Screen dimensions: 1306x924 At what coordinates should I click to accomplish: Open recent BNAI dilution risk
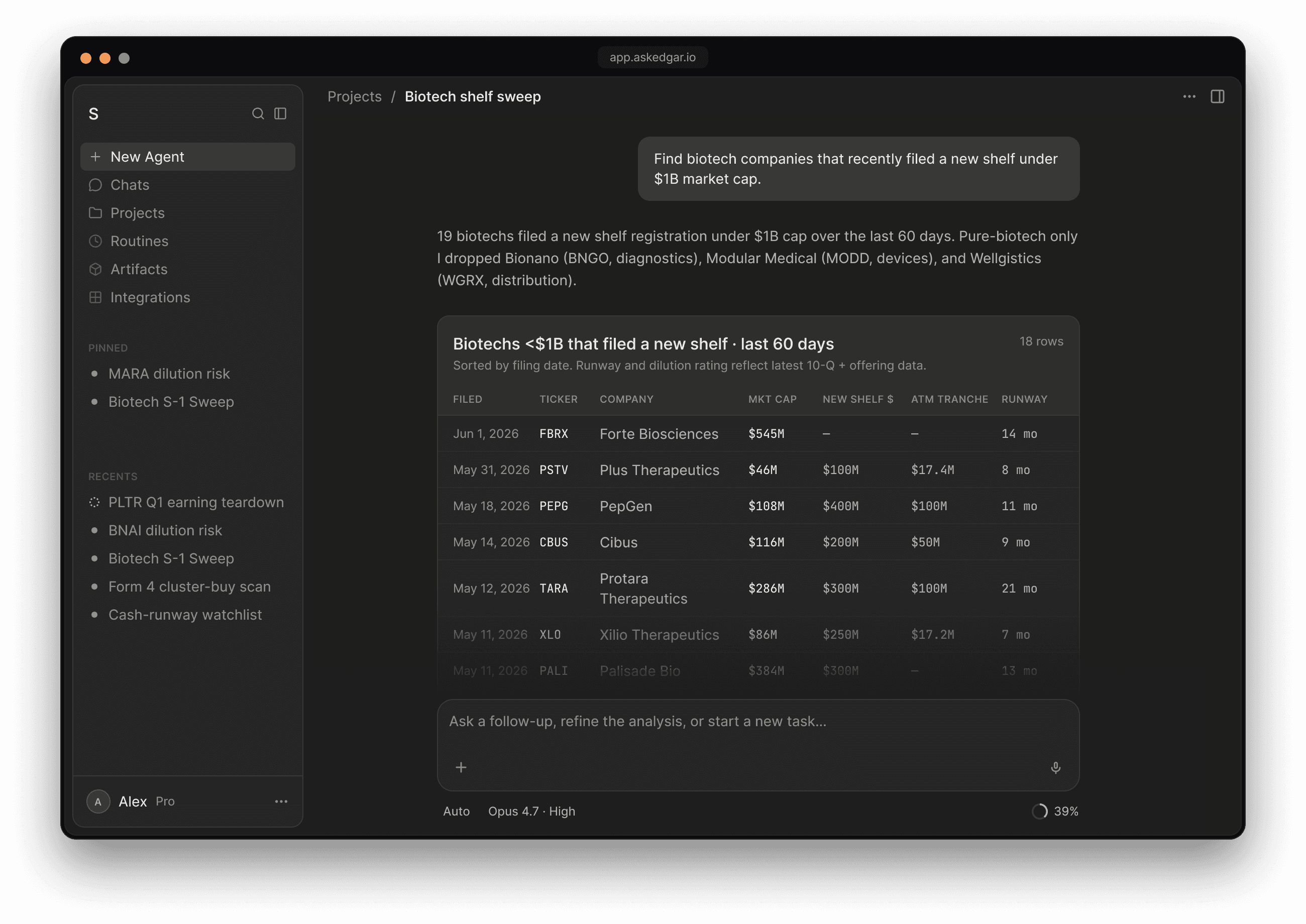[x=188, y=530]
